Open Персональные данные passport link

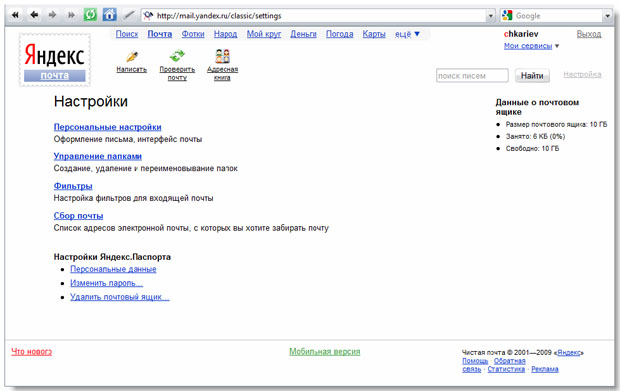click(x=113, y=269)
